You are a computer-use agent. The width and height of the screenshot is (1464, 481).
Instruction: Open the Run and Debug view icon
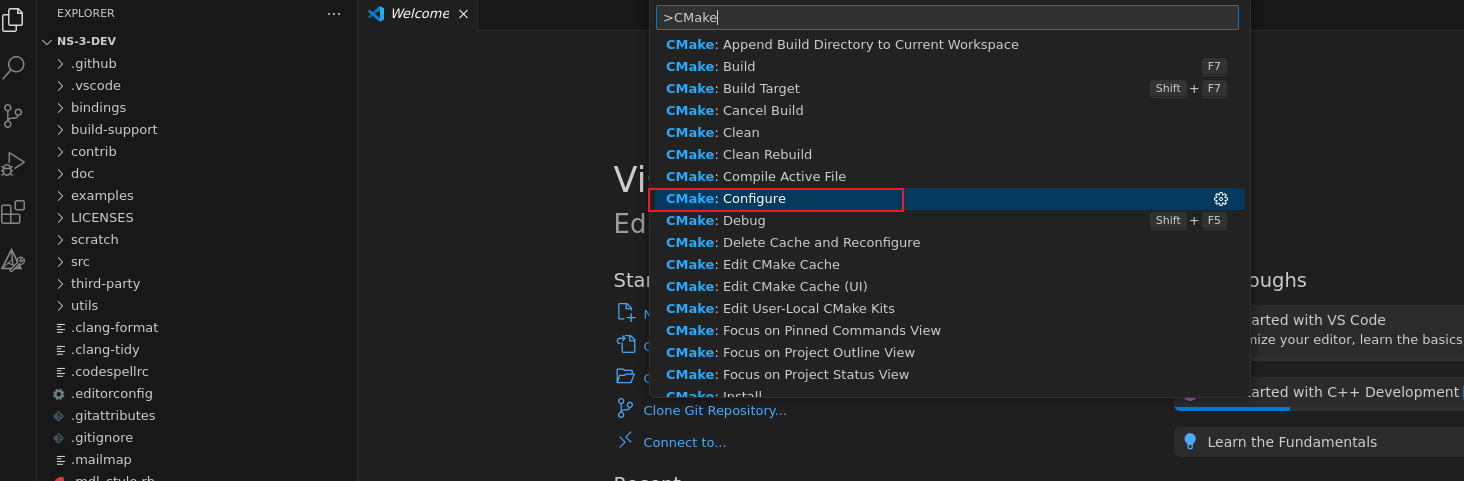coord(13,163)
